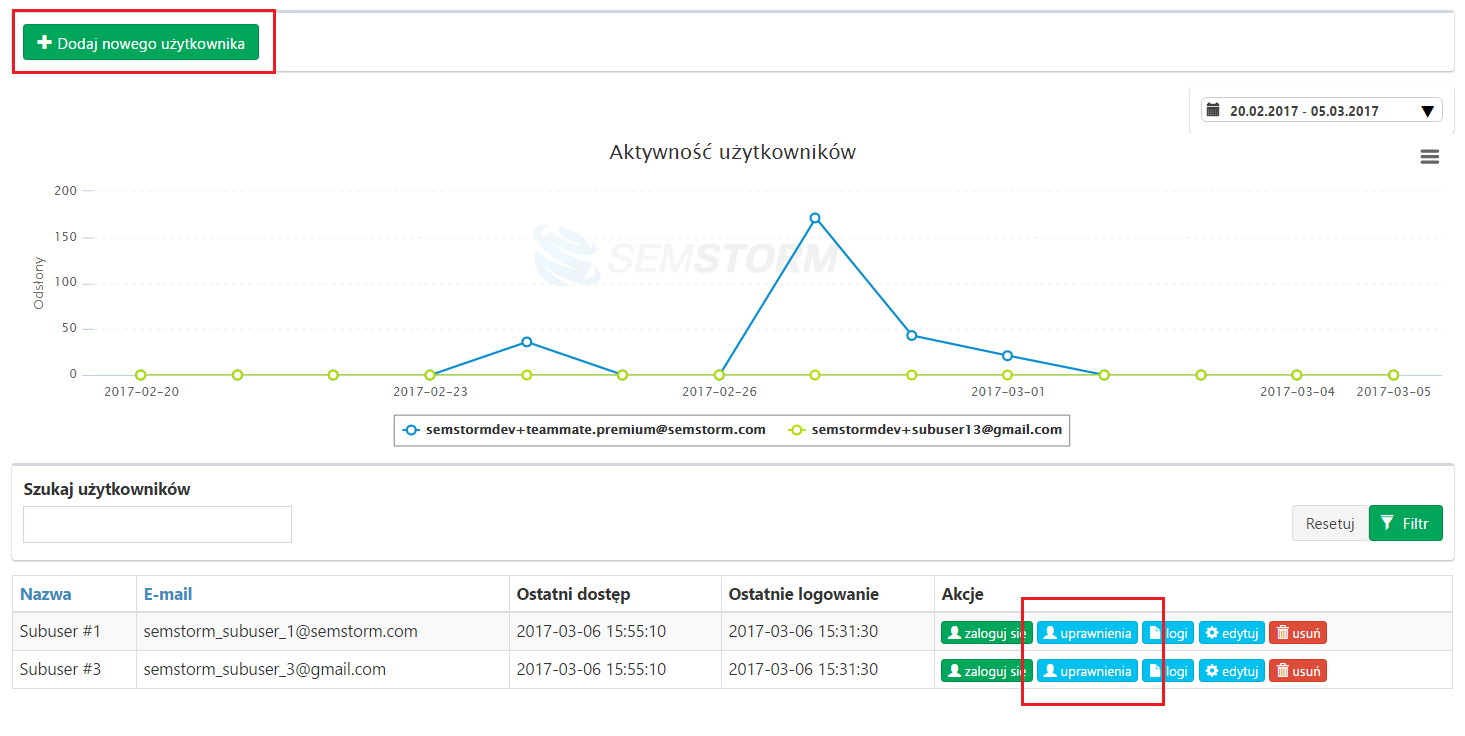Open uprawnienia for Subuser #1
The width and height of the screenshot is (1465, 736).
pos(1087,633)
